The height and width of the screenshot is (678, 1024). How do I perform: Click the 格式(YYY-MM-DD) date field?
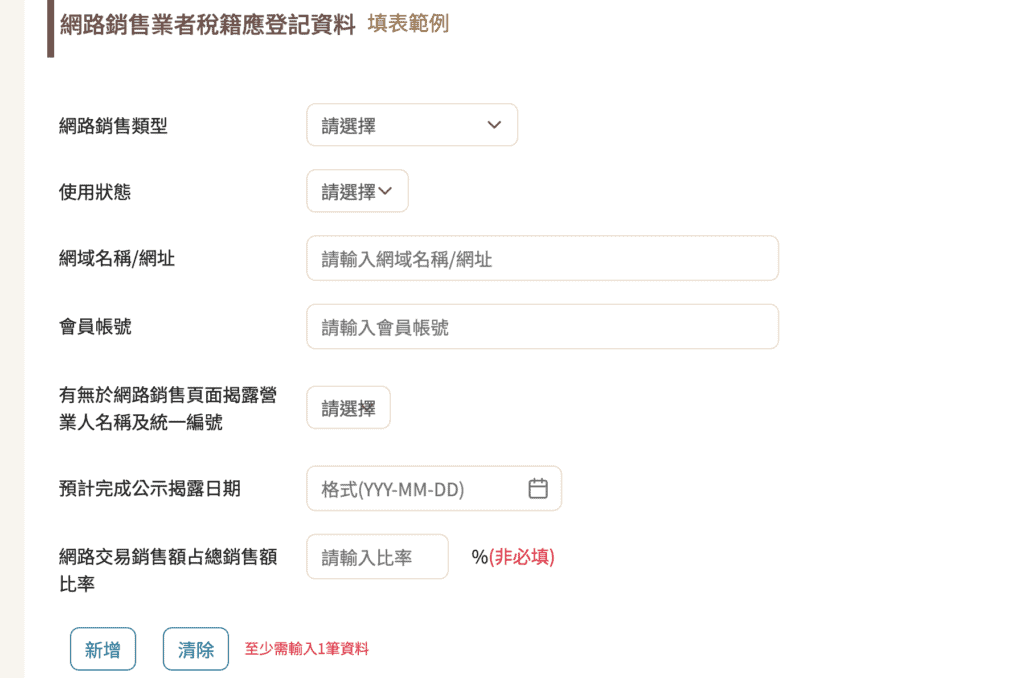tap(434, 489)
